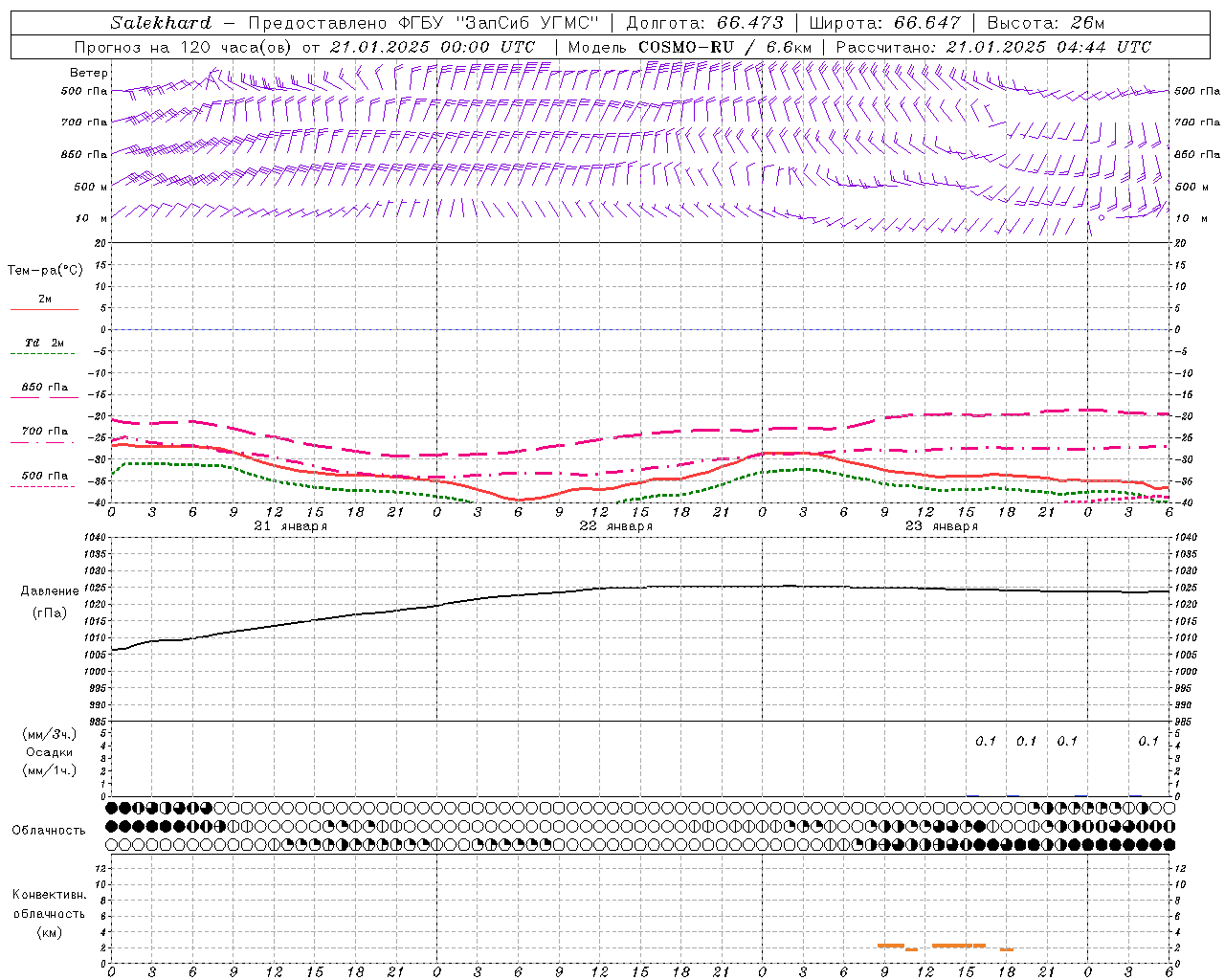Click the "500 м" wind level label on left
The height and width of the screenshot is (980, 1225).
click(91, 187)
